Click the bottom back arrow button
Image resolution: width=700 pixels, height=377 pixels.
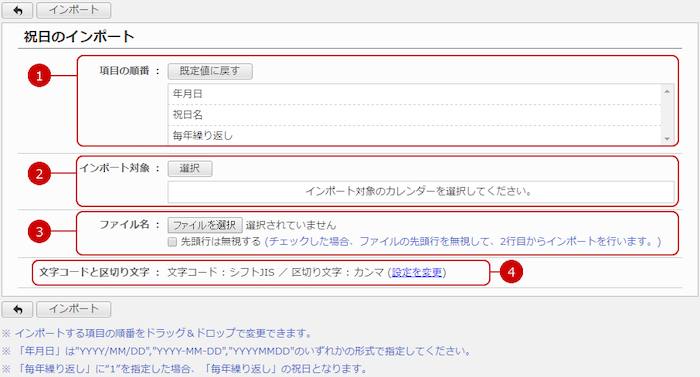click(x=17, y=309)
